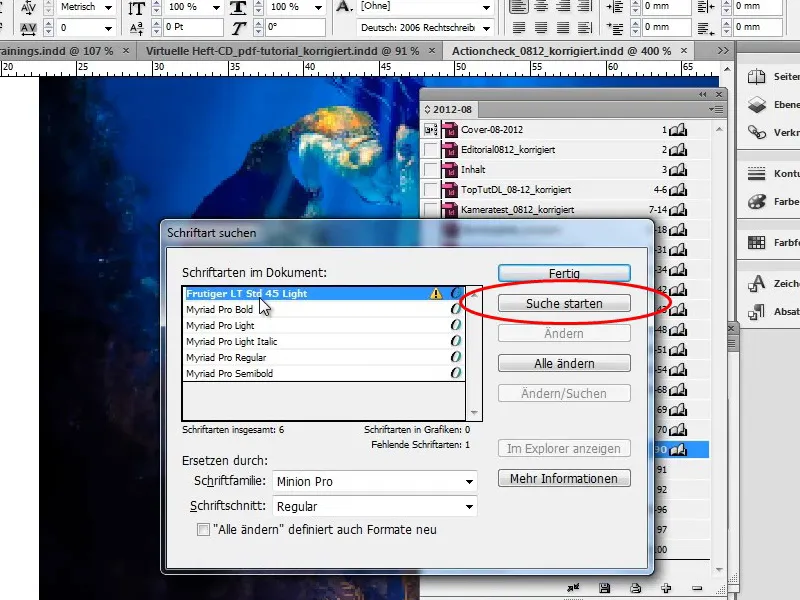This screenshot has height=600, width=800.
Task: Click the baseline shift icon beside 0 Pt
Action: [137, 28]
